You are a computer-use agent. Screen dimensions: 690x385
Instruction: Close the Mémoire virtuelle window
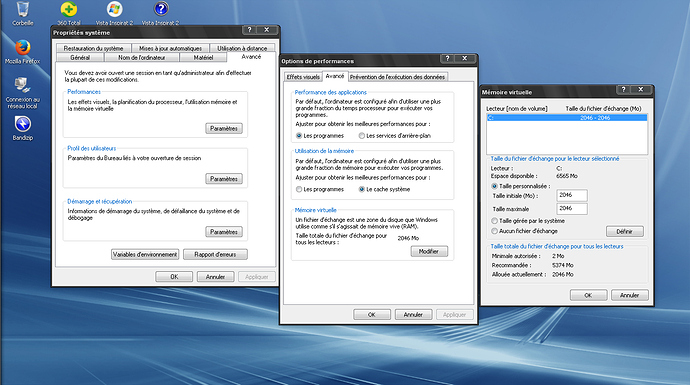point(641,89)
